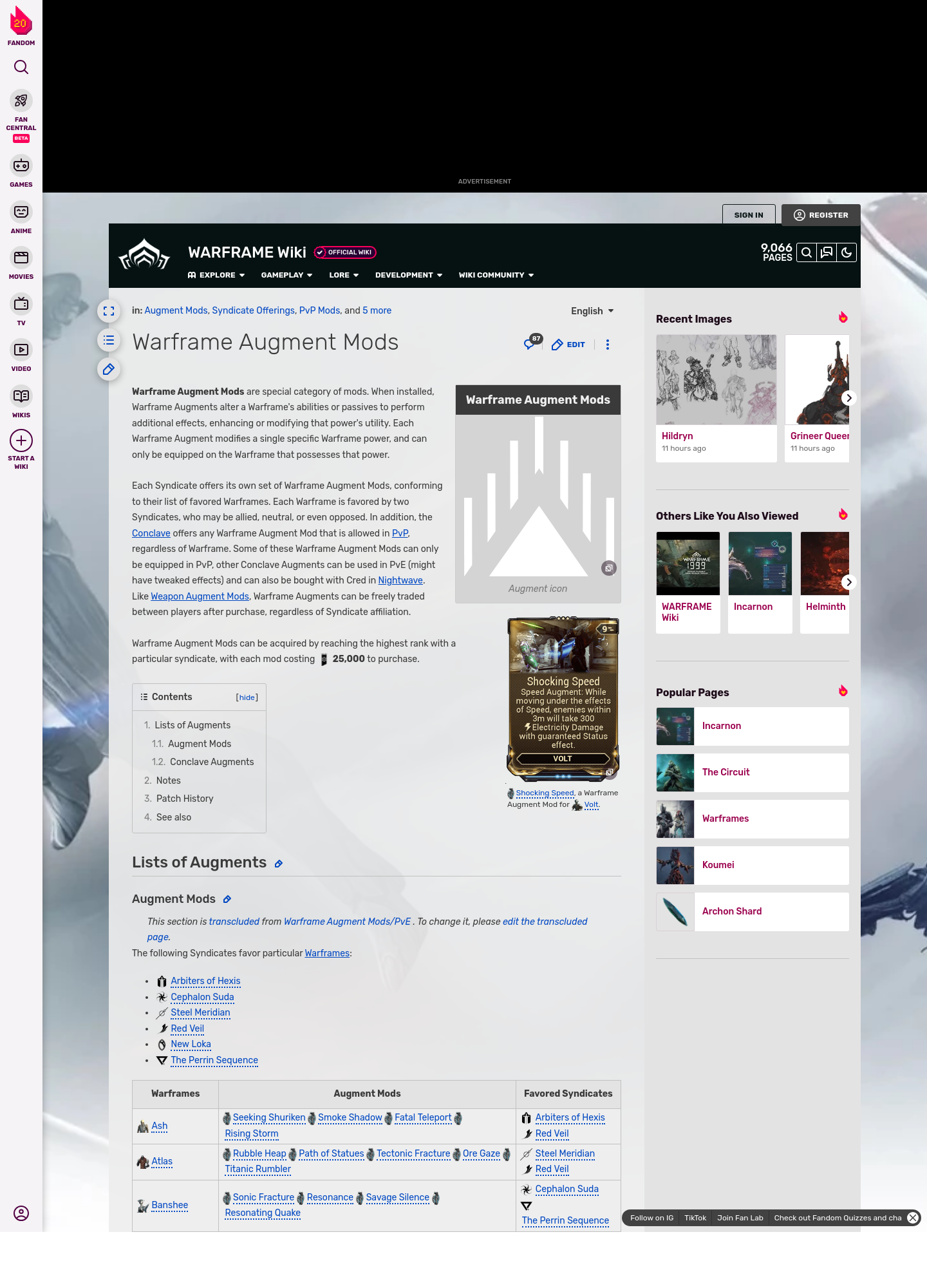This screenshot has width=927, height=1288.
Task: Jump to Conclave Augments in contents
Action: tap(212, 762)
